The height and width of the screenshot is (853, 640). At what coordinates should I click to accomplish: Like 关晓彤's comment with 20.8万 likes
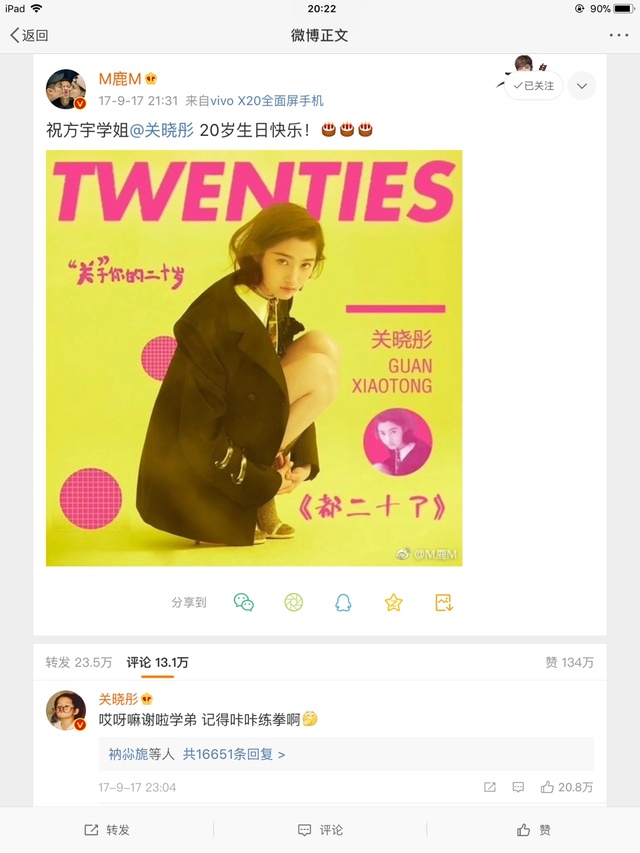[567, 787]
